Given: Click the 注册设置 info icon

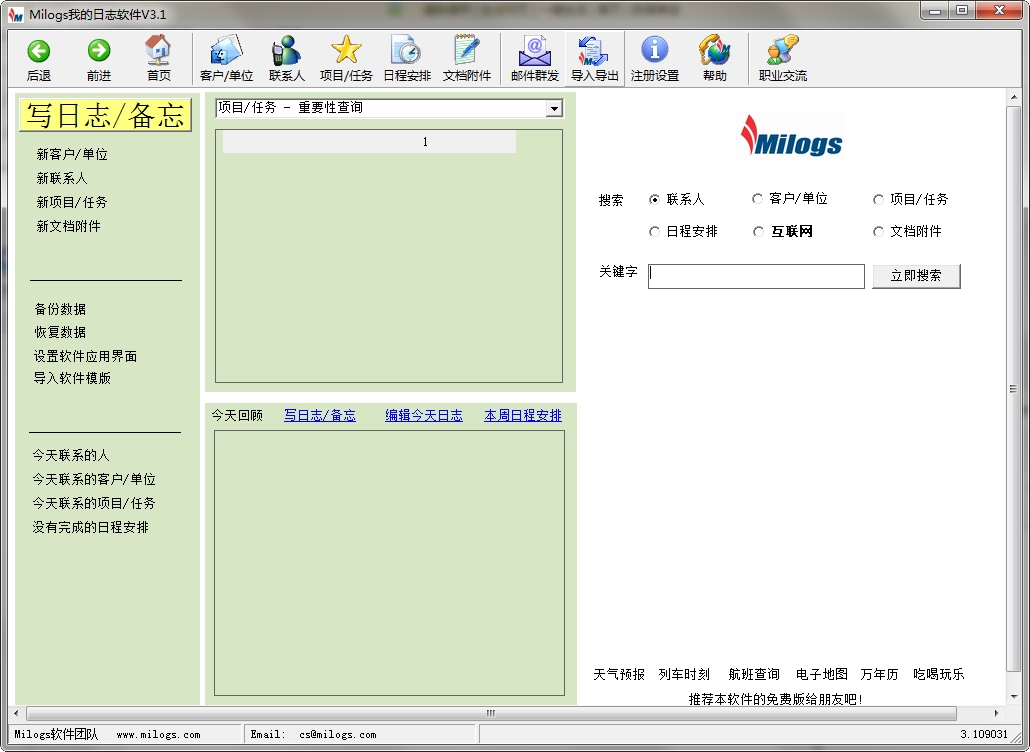Looking at the screenshot, I should (x=655, y=57).
